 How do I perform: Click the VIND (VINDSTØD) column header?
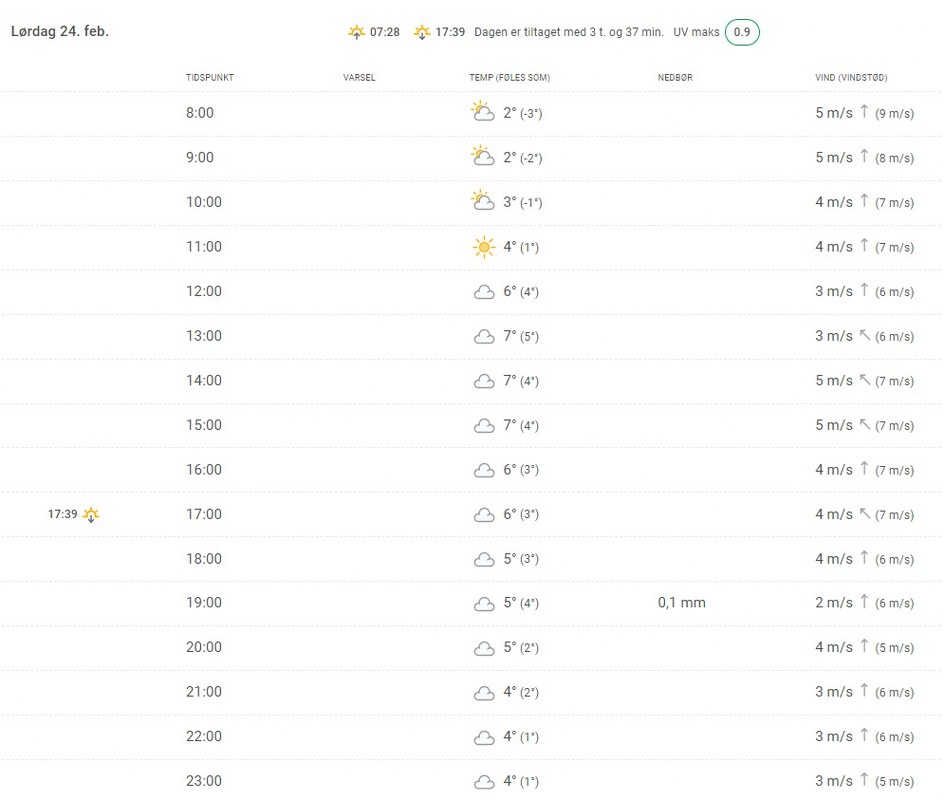851,78
